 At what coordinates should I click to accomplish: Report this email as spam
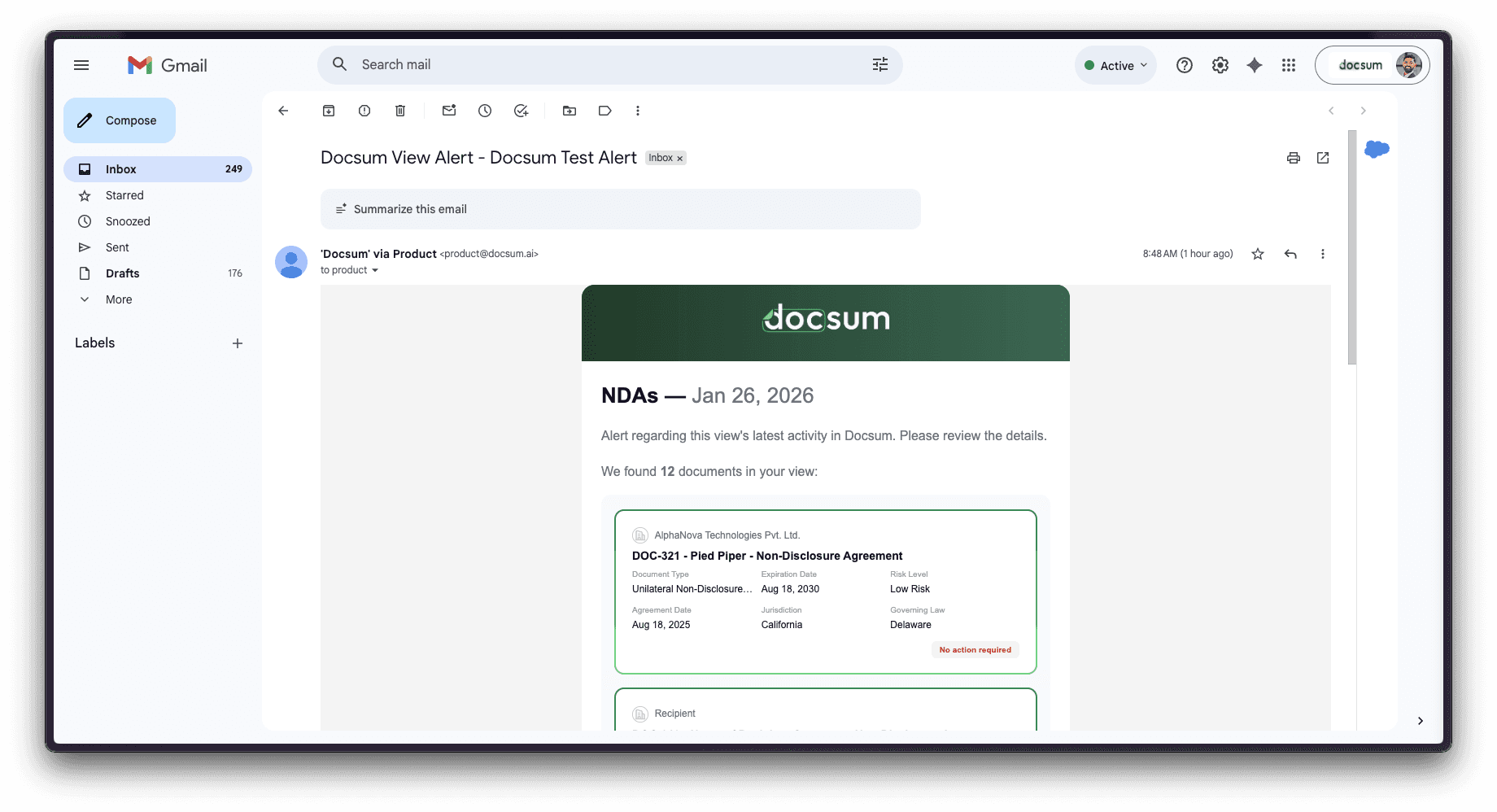coord(364,111)
